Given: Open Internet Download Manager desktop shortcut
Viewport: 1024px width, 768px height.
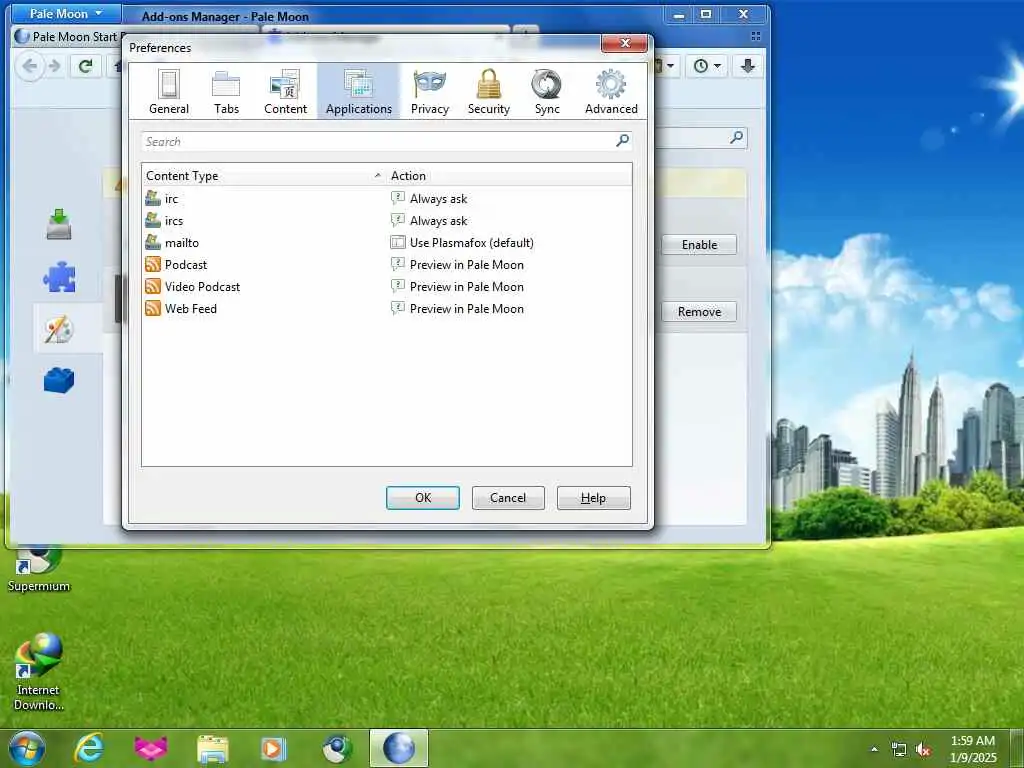Looking at the screenshot, I should (x=39, y=673).
